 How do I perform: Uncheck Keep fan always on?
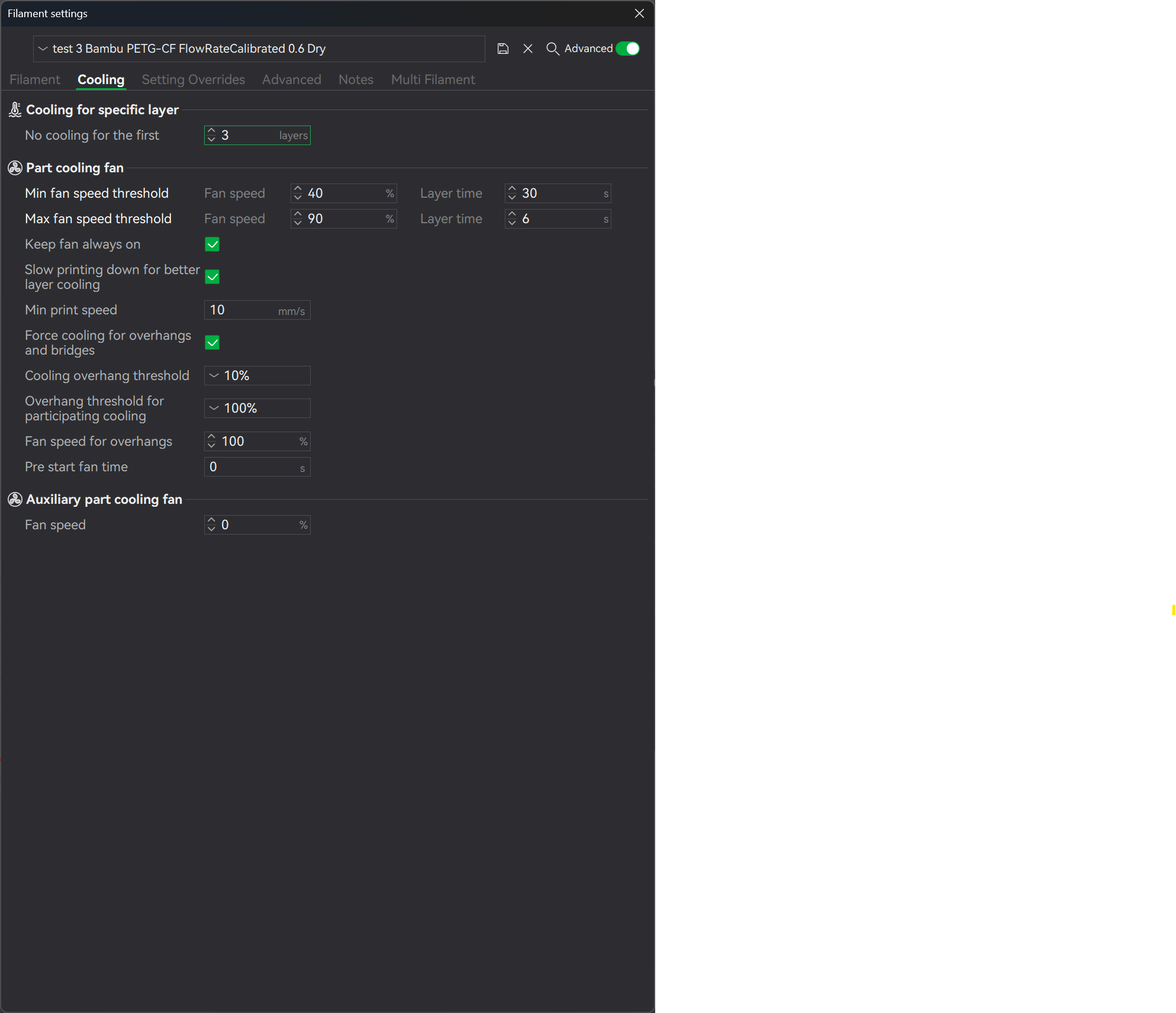point(212,245)
